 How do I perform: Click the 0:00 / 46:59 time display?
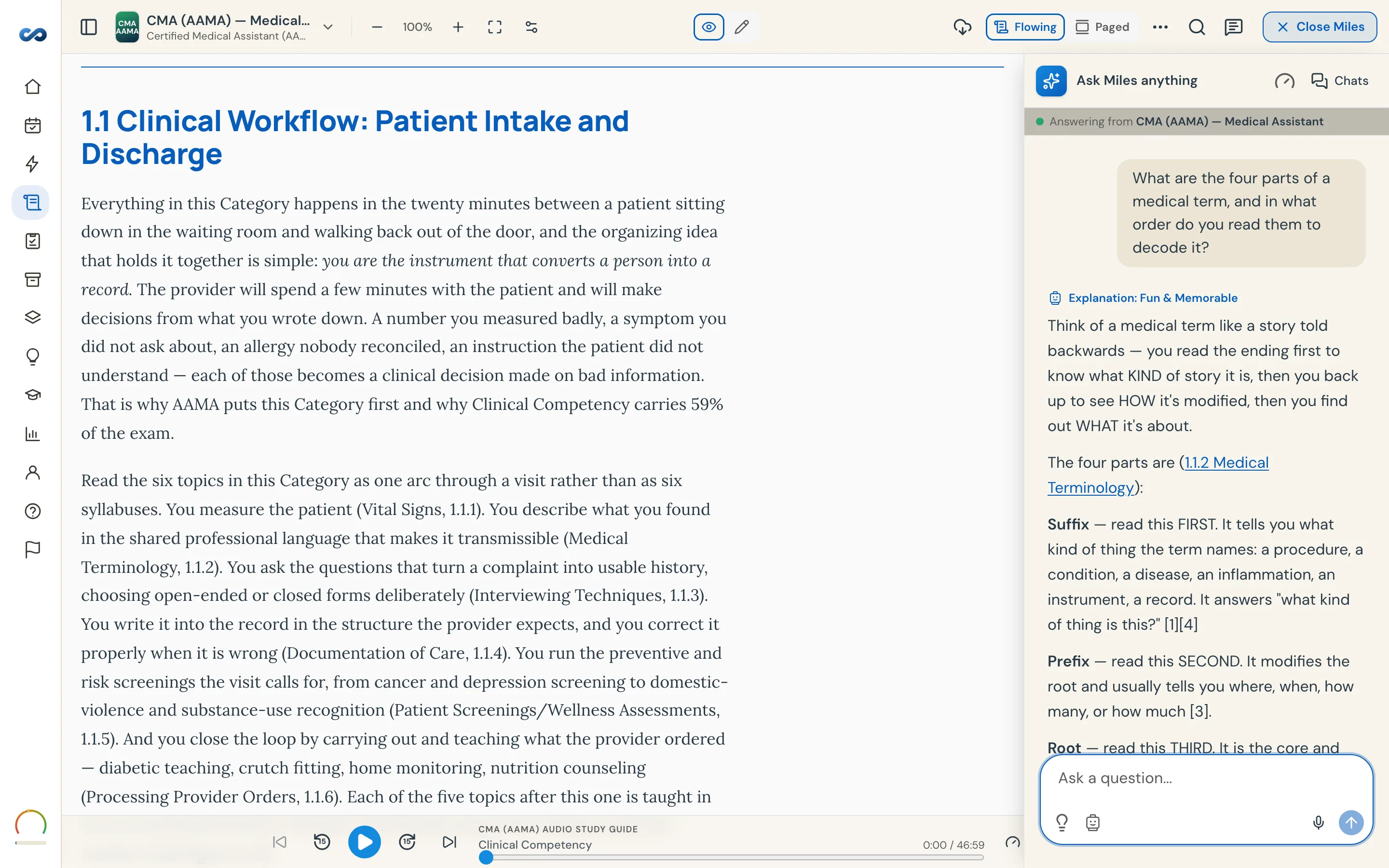(x=953, y=845)
